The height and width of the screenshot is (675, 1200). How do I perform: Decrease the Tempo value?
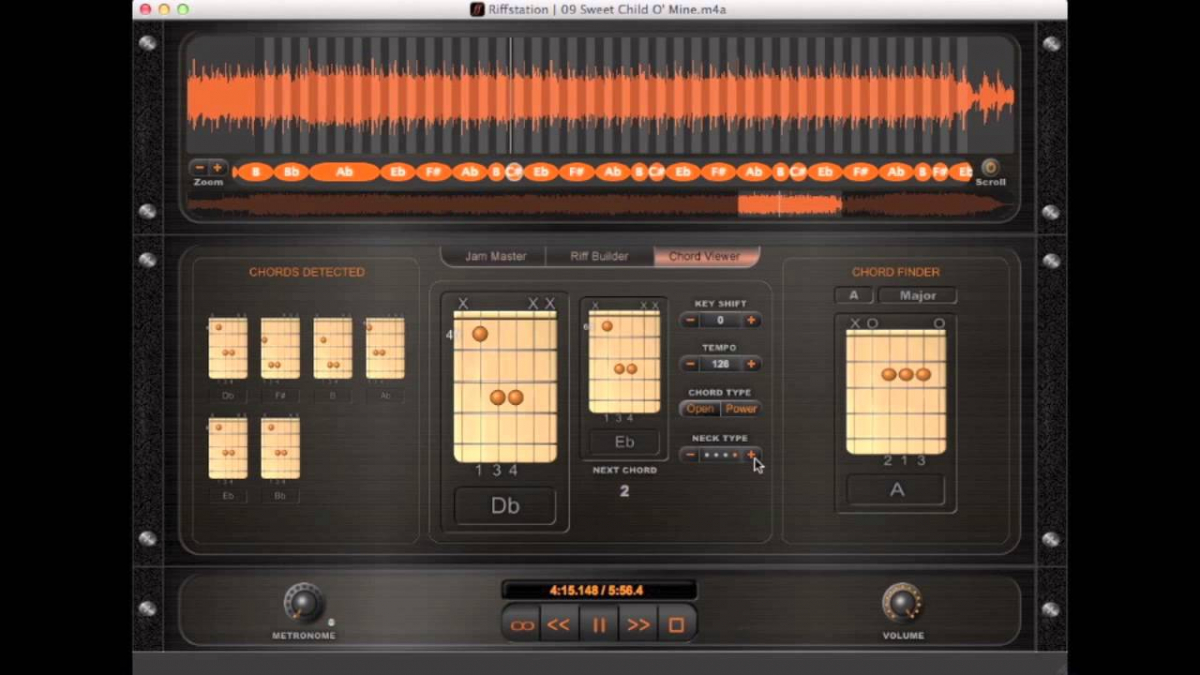tap(690, 365)
